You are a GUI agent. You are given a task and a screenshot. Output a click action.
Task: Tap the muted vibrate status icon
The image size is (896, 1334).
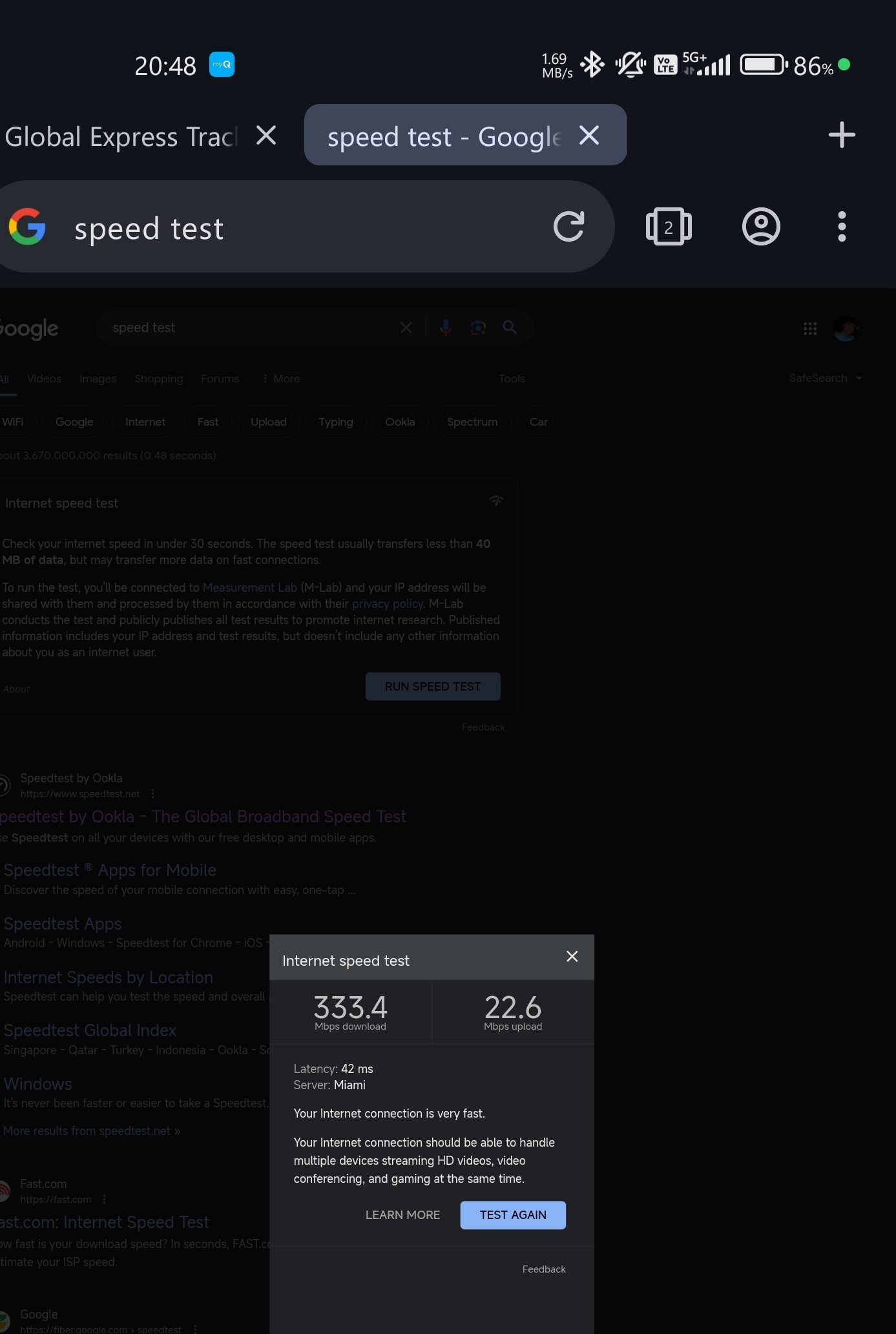click(x=630, y=65)
